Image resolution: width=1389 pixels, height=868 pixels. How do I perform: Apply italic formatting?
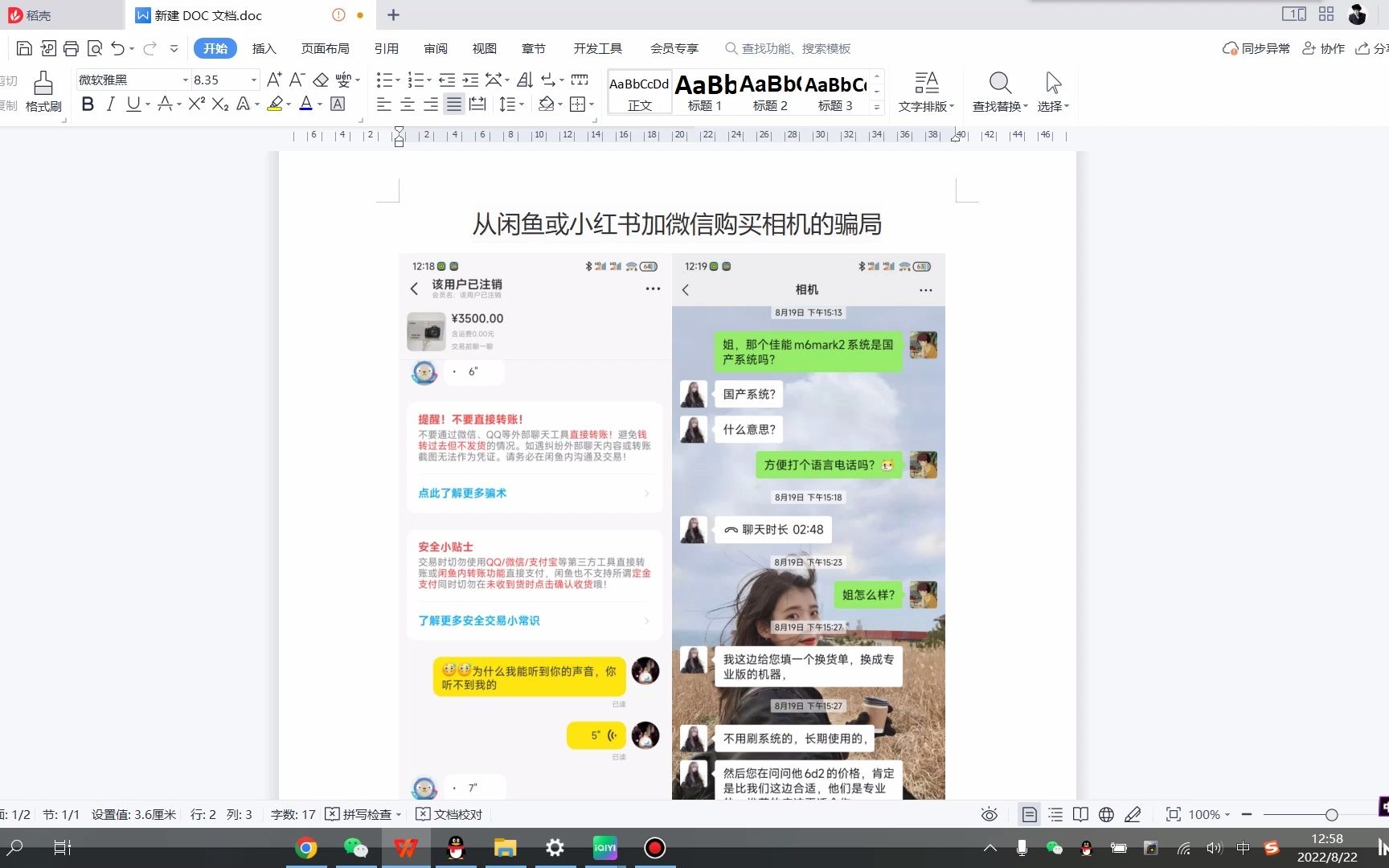coord(111,104)
